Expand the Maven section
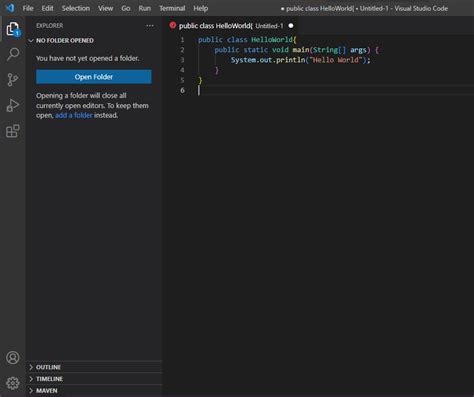 [94, 390]
